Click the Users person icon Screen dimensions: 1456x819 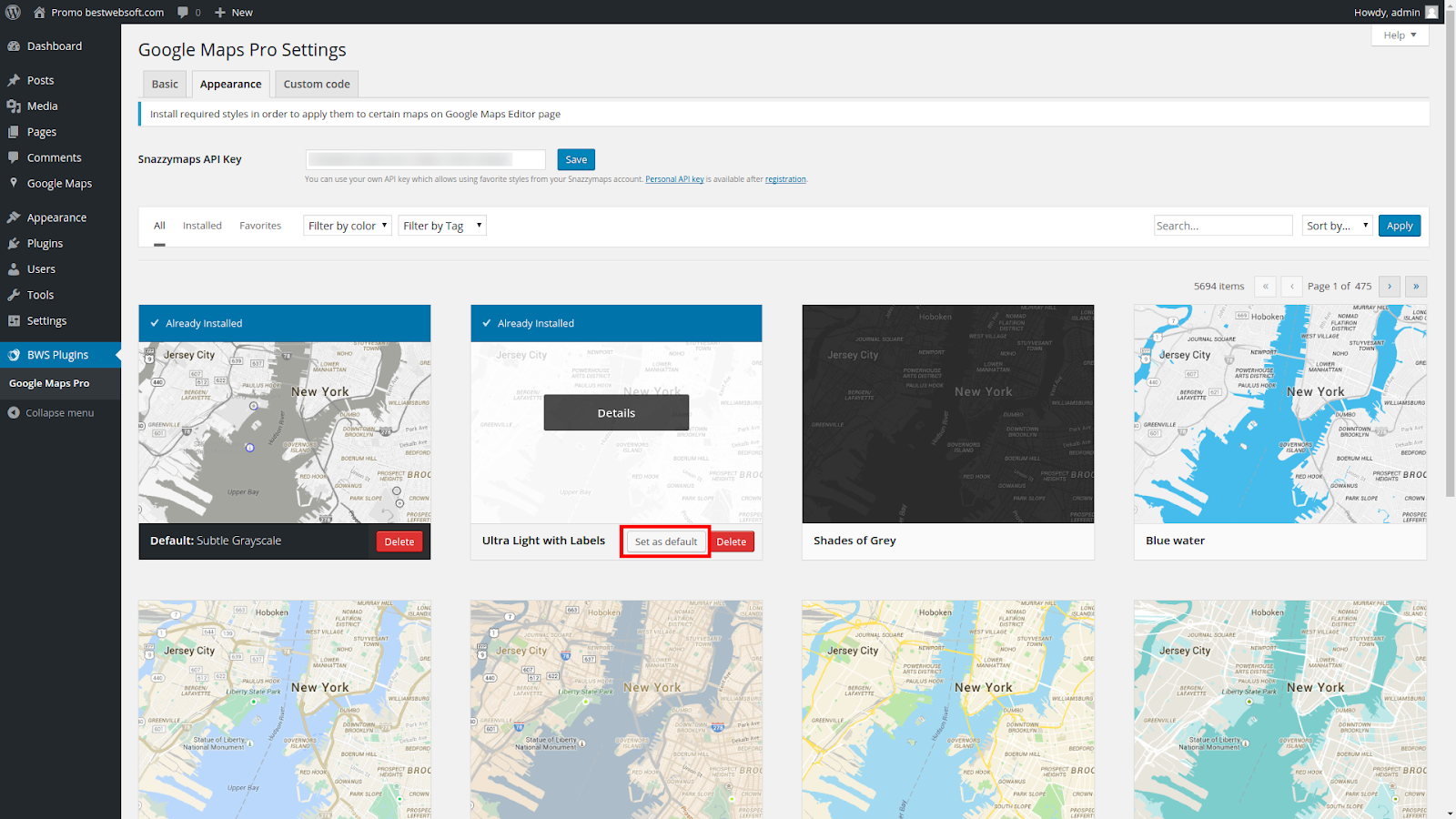pyautogui.click(x=14, y=269)
